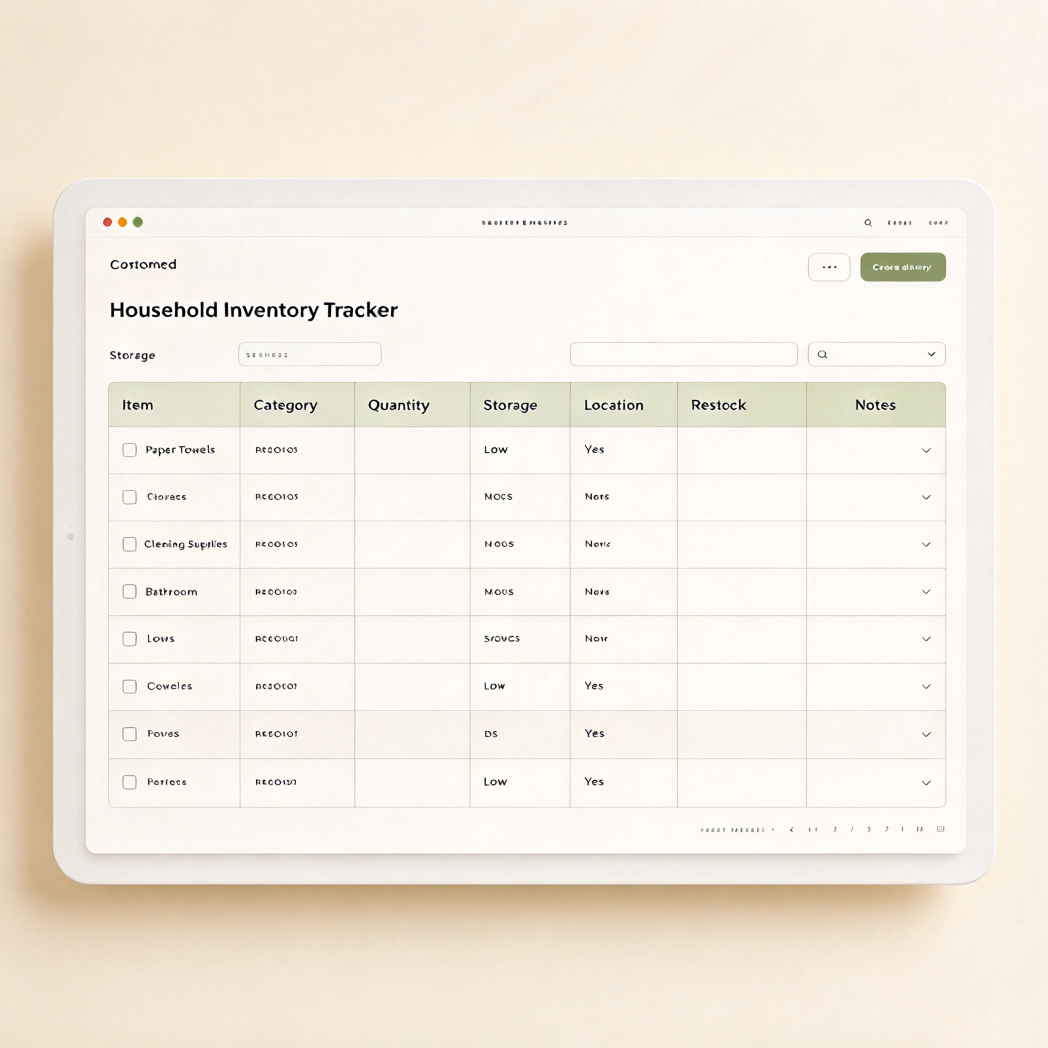Click the Paper Towels item name
This screenshot has width=1048, height=1048.
[180, 450]
